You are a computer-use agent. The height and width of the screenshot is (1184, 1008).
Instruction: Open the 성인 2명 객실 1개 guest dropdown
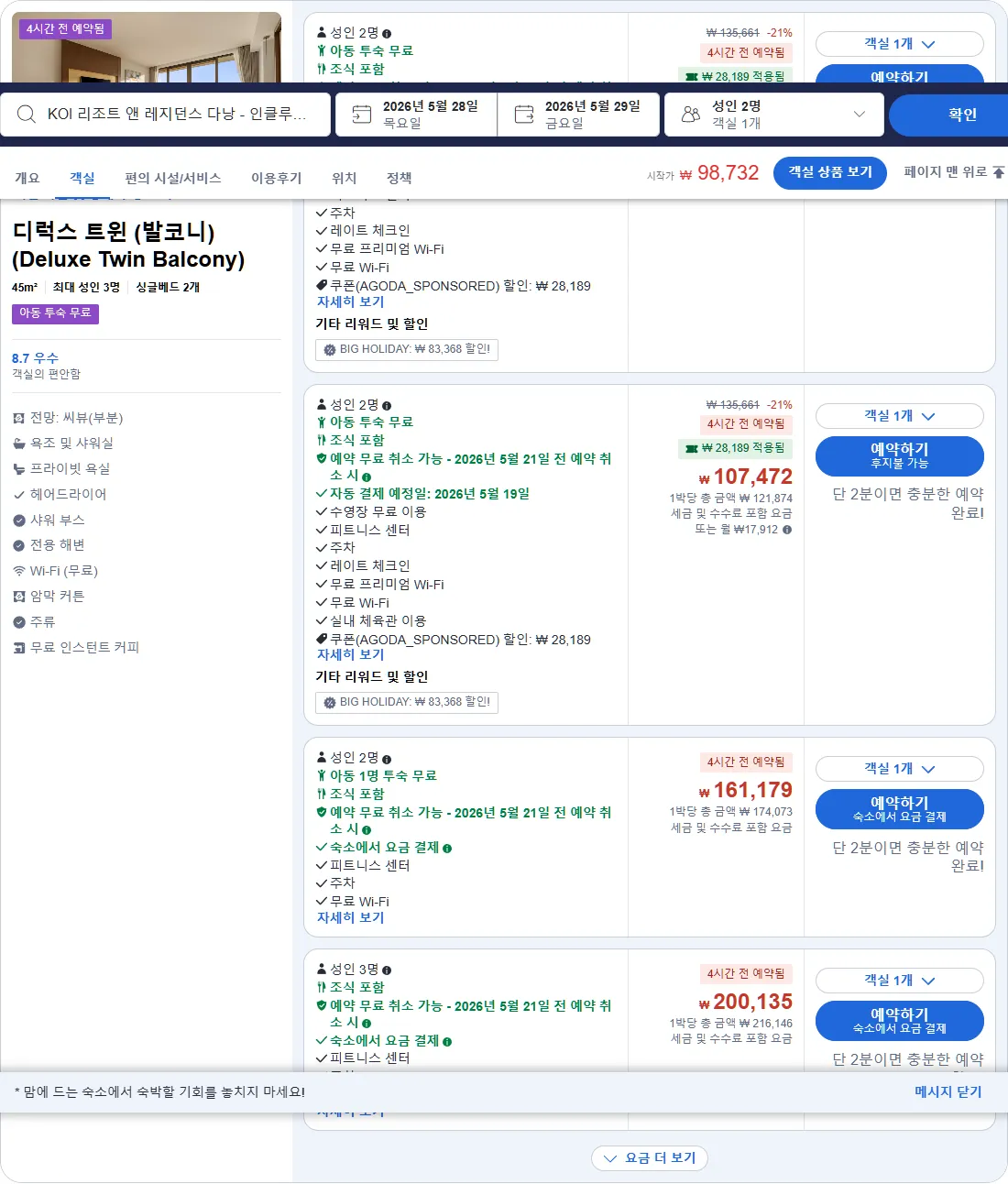click(x=774, y=115)
